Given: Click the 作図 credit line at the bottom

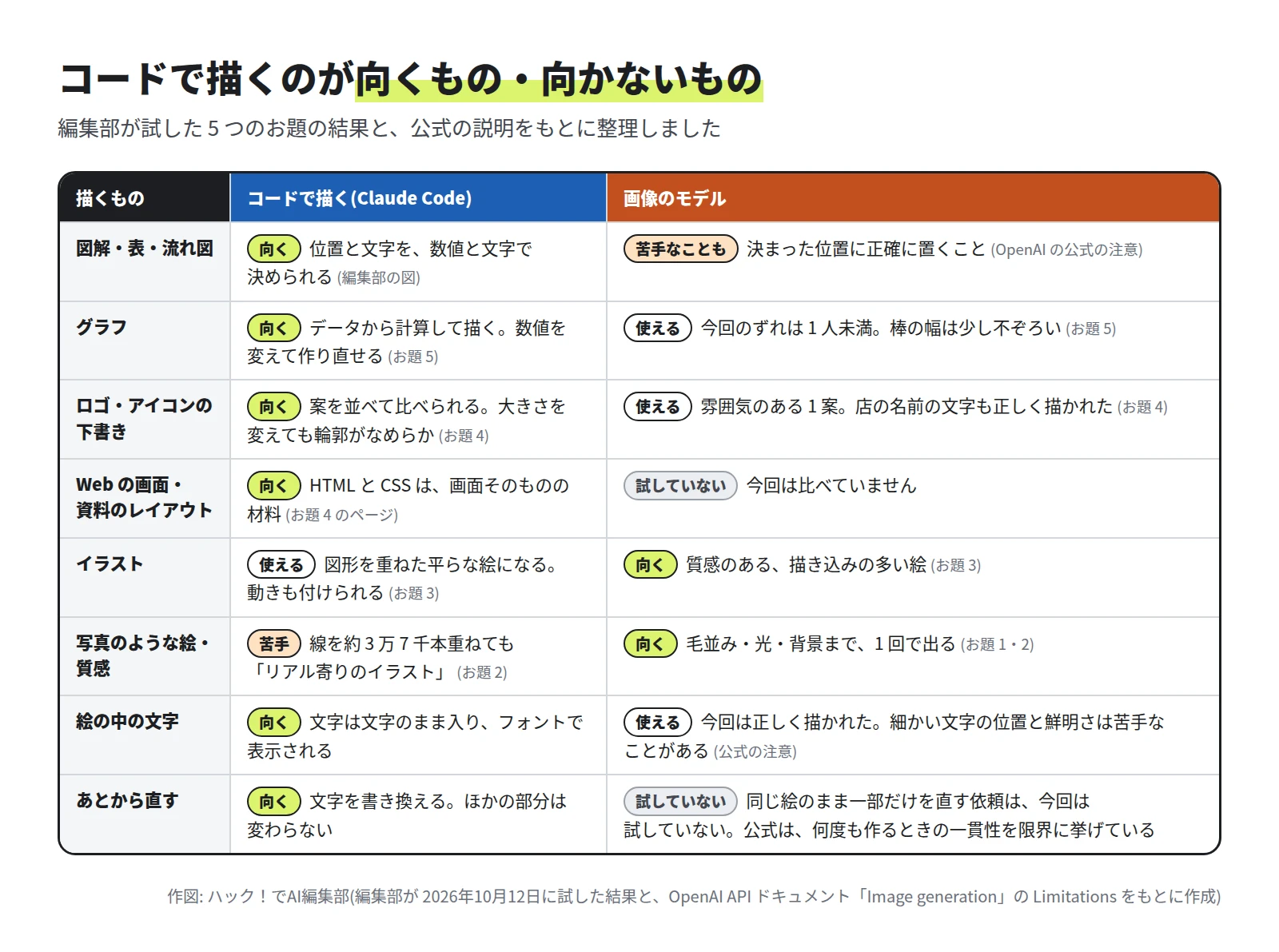Looking at the screenshot, I should click(x=694, y=896).
